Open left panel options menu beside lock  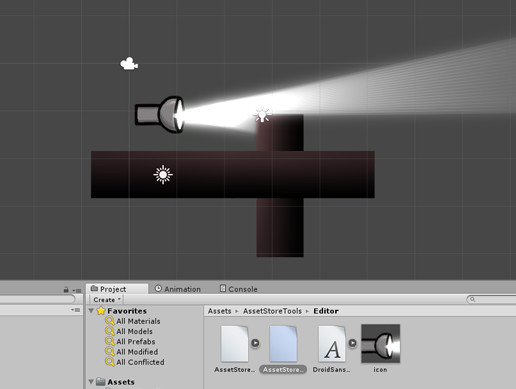77,290
